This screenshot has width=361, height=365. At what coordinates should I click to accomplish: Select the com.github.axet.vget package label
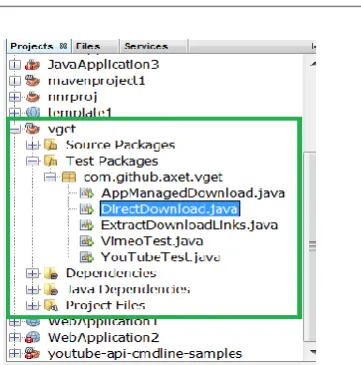(153, 177)
